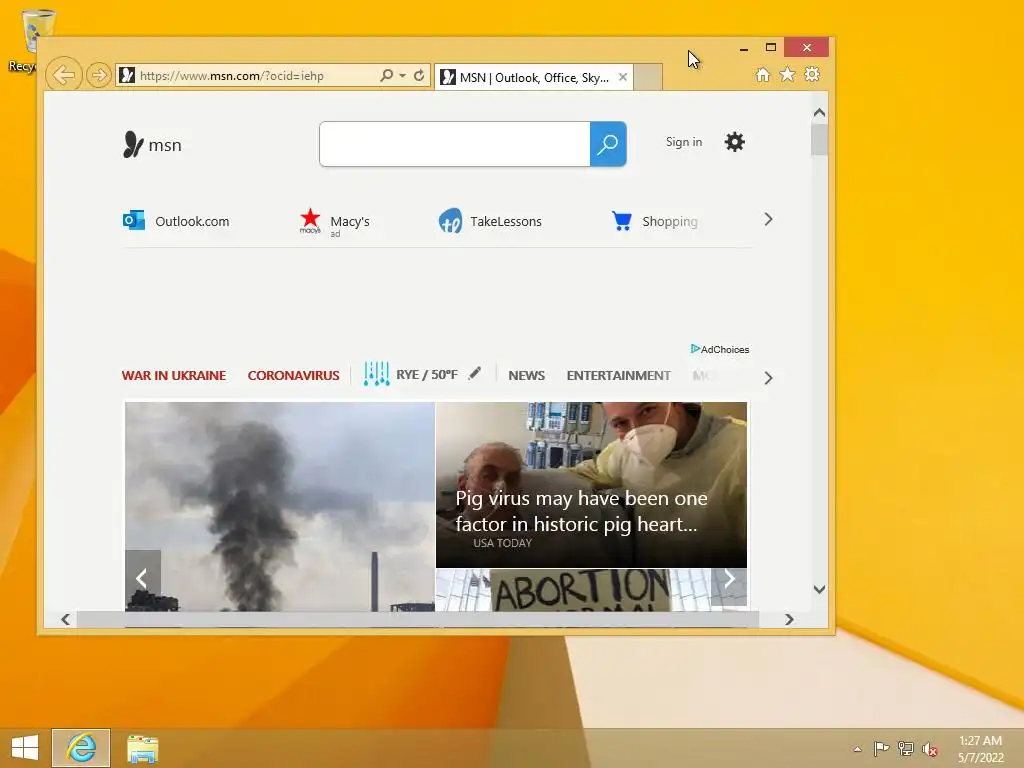Open the taskbar clock showing 1:27 AM
The width and height of the screenshot is (1024, 768).
(980, 749)
